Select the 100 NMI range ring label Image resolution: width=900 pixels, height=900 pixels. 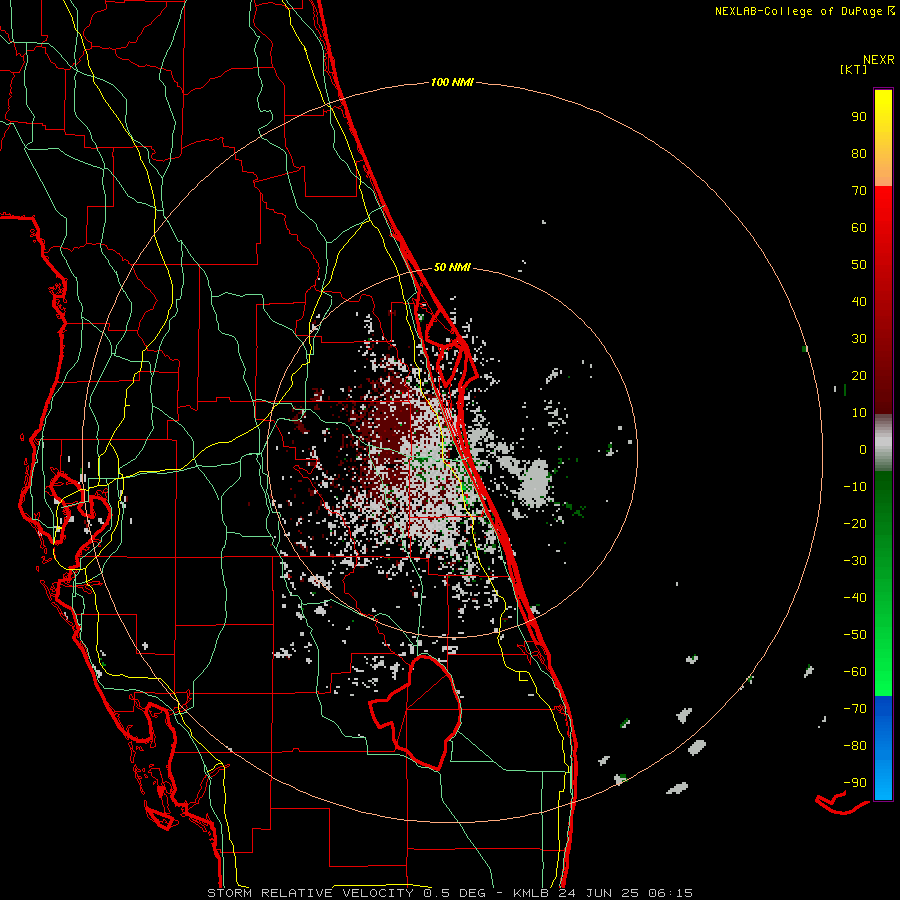[x=452, y=82]
